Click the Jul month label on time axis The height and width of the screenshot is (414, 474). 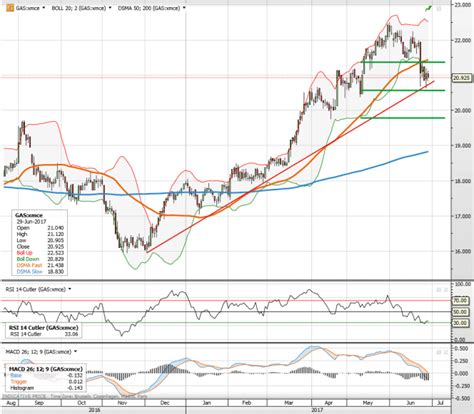click(440, 403)
